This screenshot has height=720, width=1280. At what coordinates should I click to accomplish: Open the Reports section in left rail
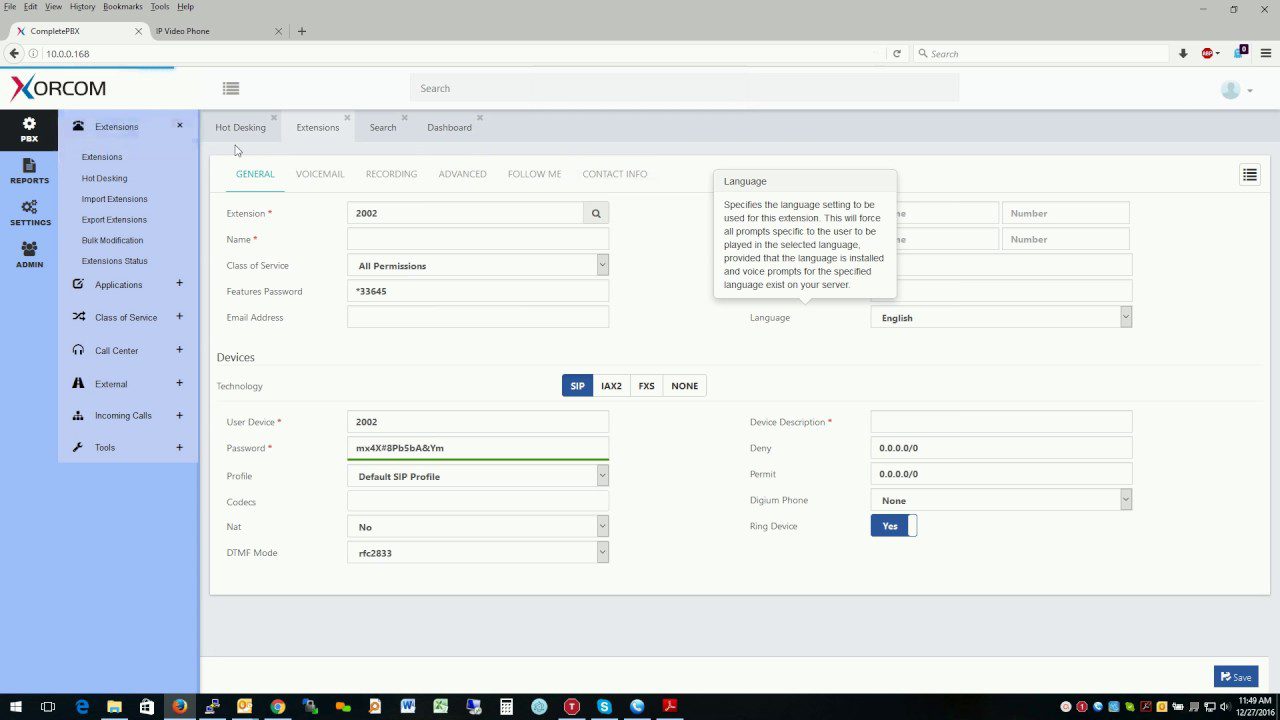[x=29, y=171]
